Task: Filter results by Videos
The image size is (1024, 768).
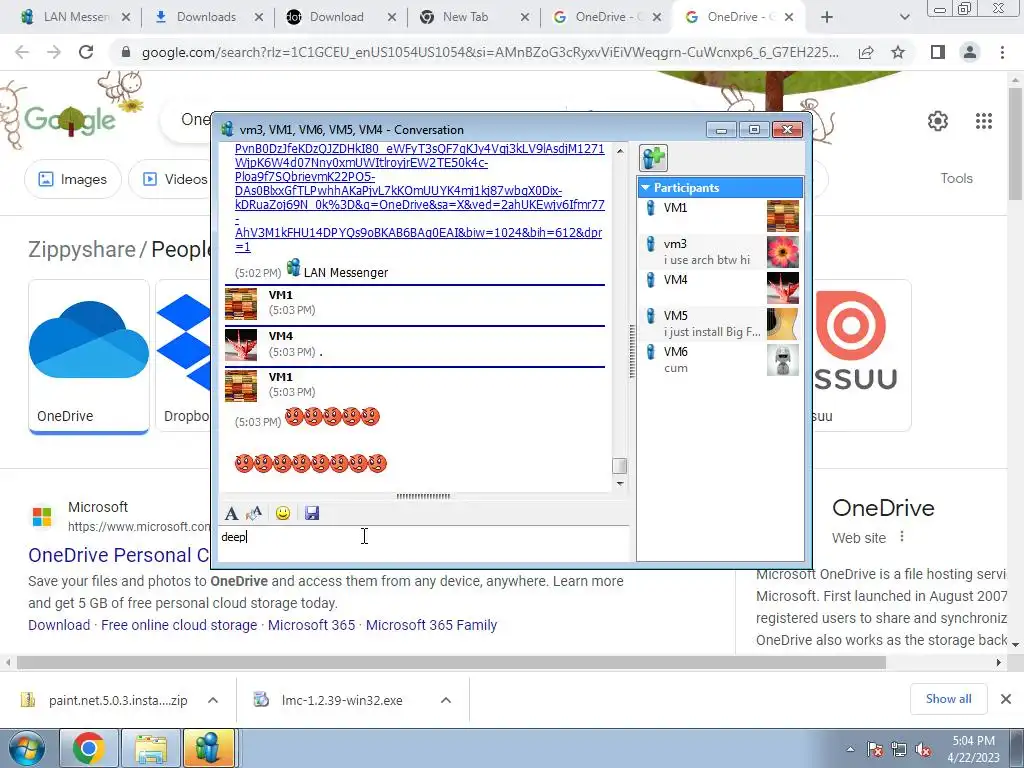Action: (x=174, y=179)
